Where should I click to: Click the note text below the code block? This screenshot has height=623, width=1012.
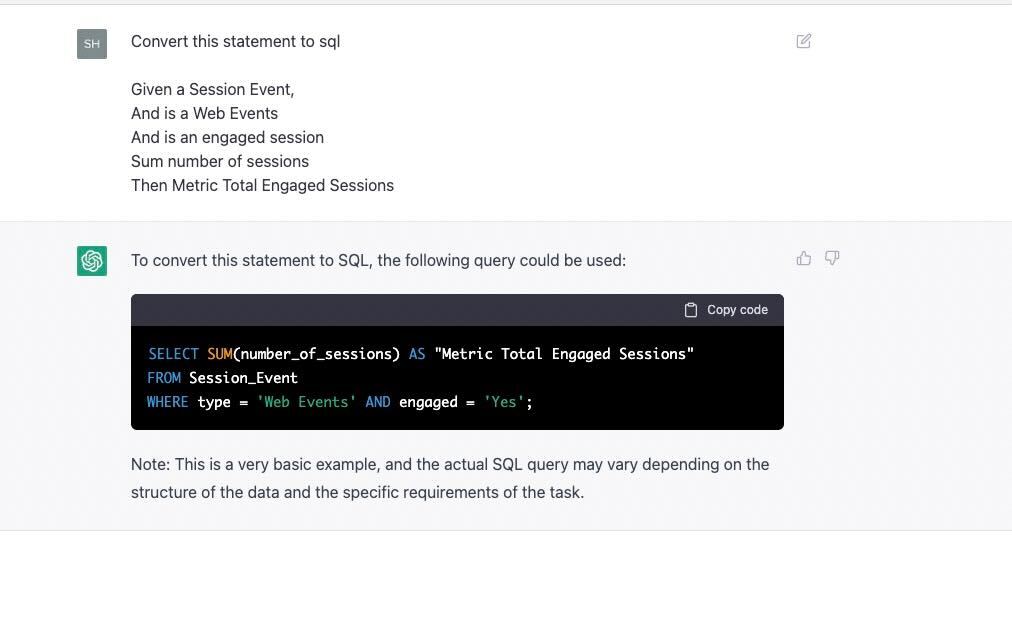pos(449,478)
